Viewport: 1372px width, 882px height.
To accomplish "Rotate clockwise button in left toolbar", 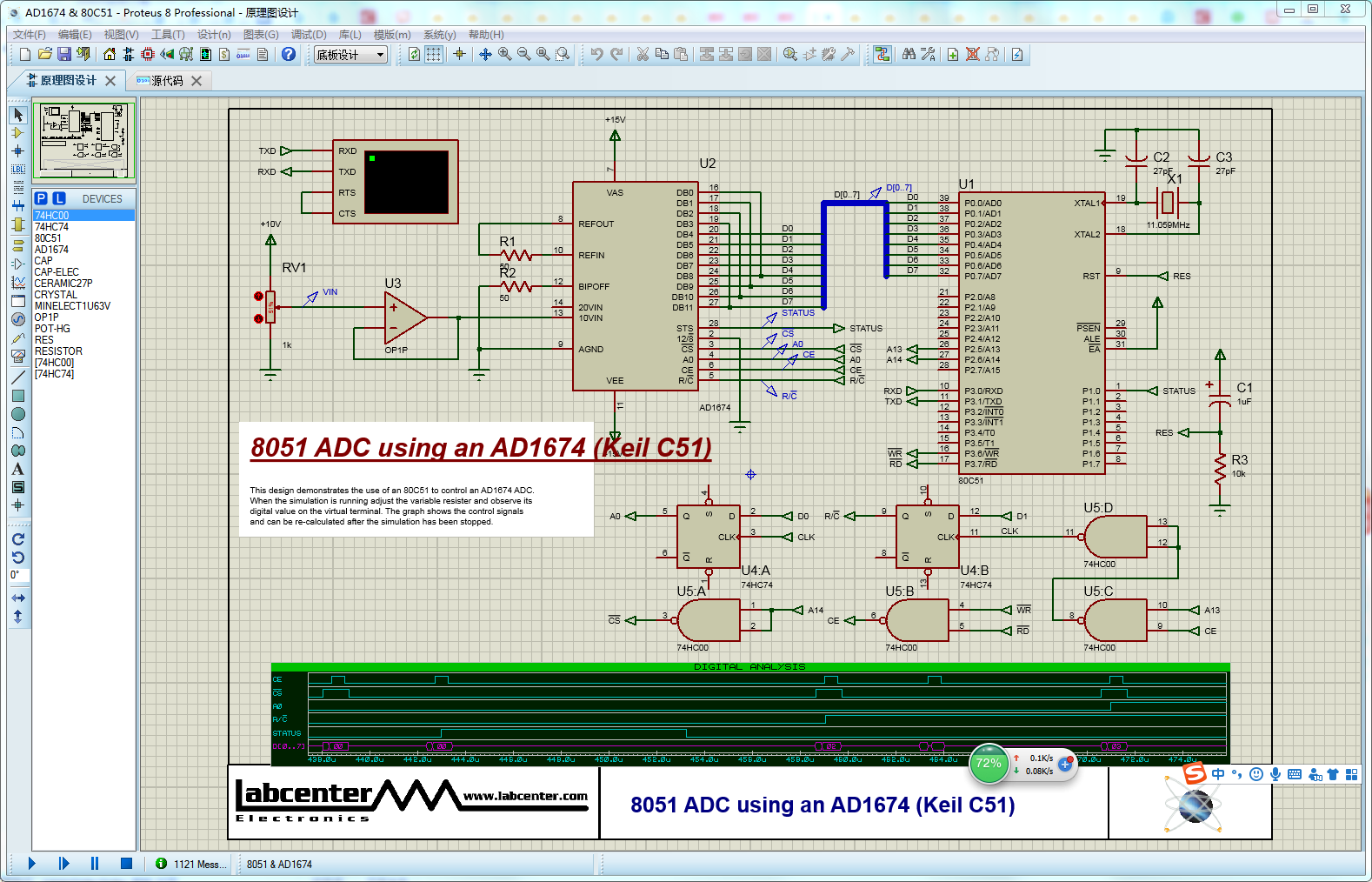I will click(18, 539).
